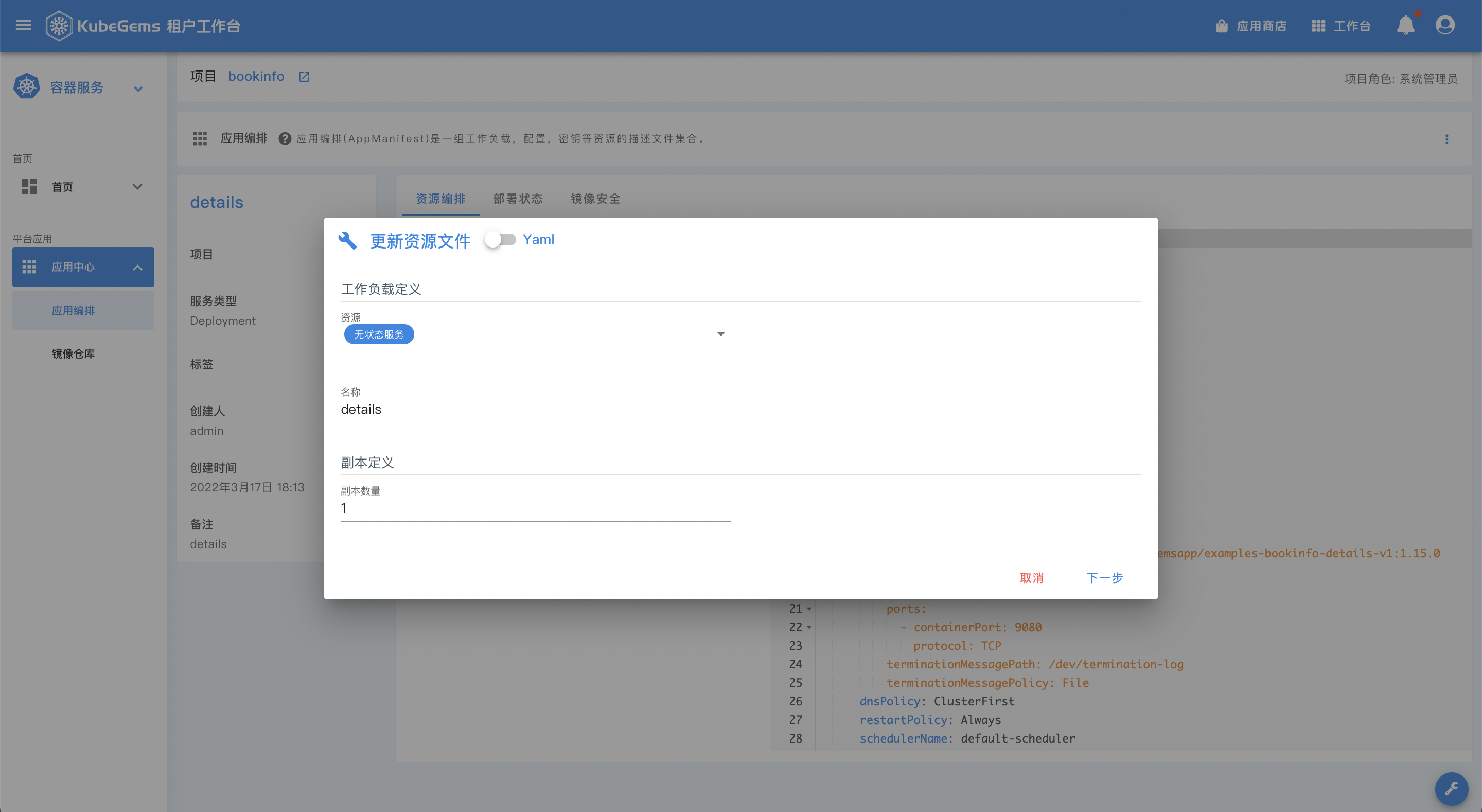Image resolution: width=1482 pixels, height=812 pixels.
Task: Open bookinfo project external link icon
Action: [x=304, y=77]
